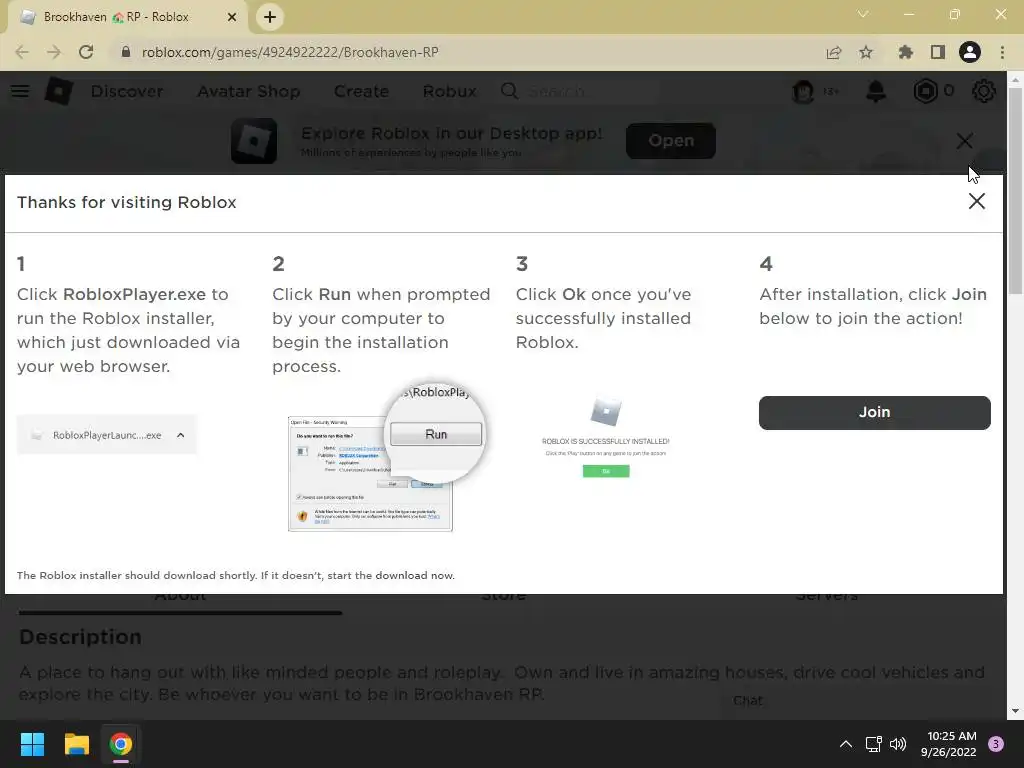The image size is (1024, 768).
Task: Reload the page
Action: pos(86,52)
